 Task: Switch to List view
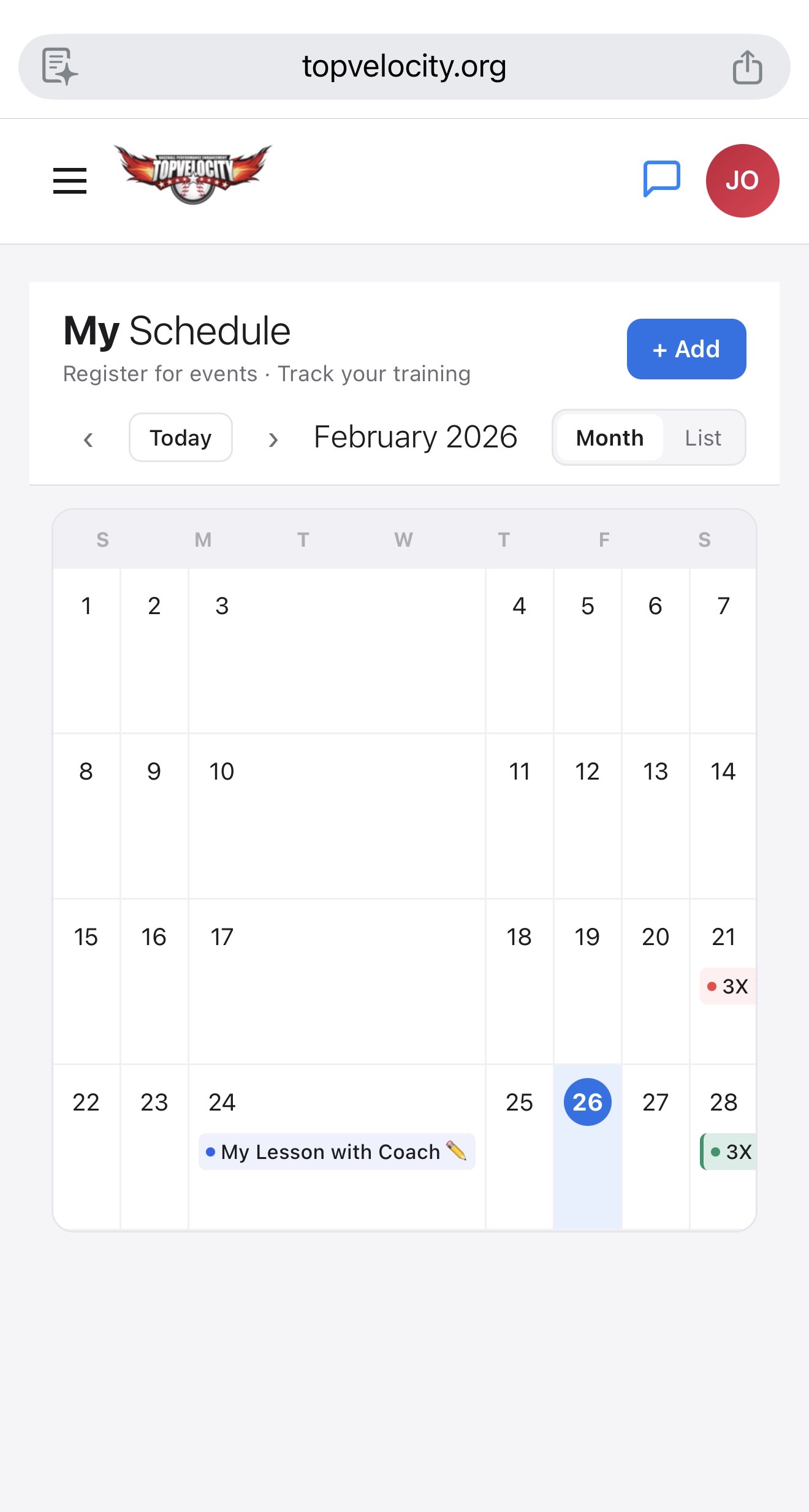pyautogui.click(x=702, y=438)
